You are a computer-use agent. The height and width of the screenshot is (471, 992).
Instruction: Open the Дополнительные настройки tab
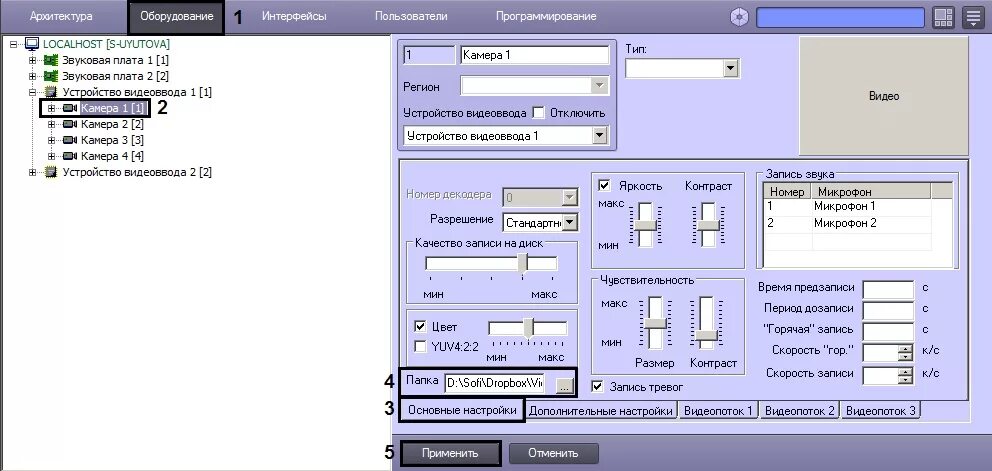600,411
